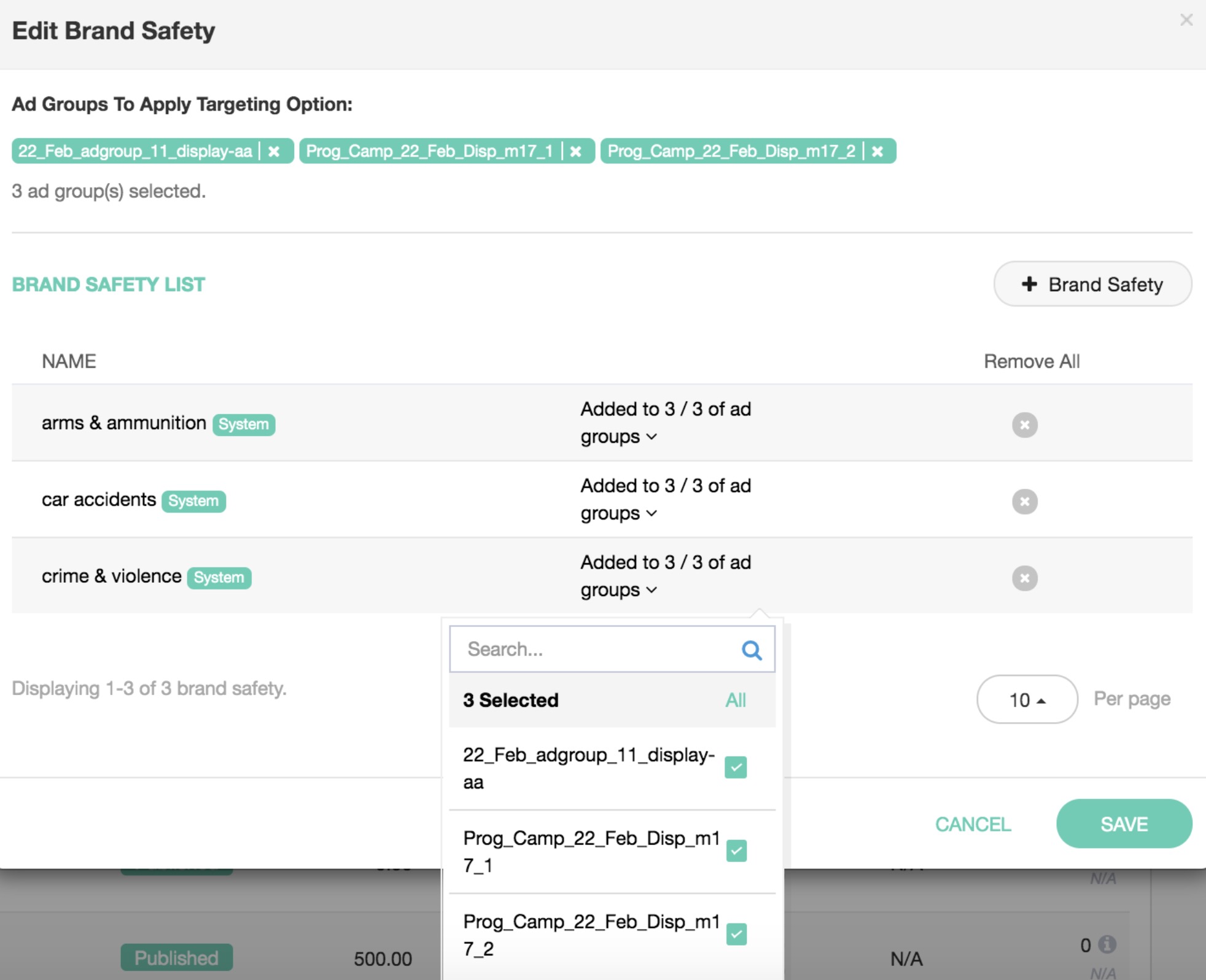Expand ad groups dropdown for arms & ammunition

(x=652, y=437)
